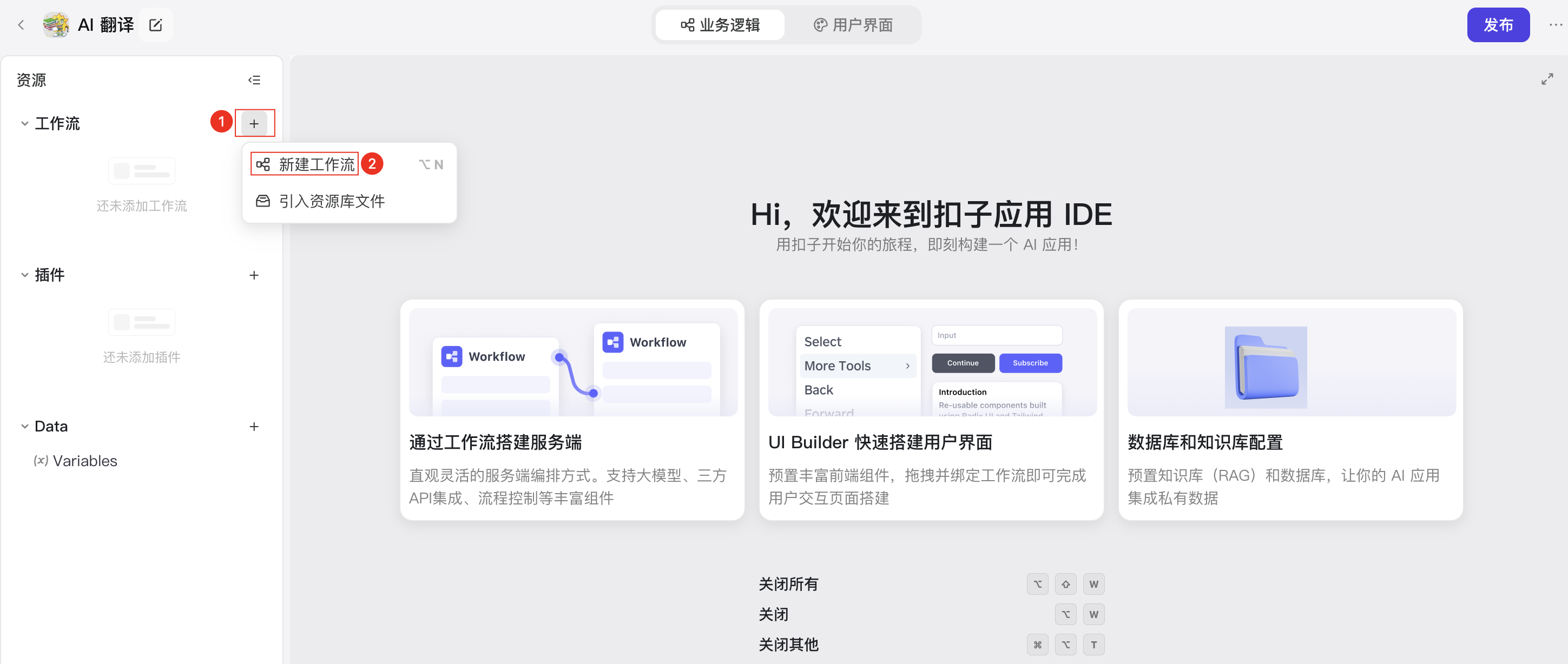Add data with the Data plus icon
The height and width of the screenshot is (664, 1568).
click(x=254, y=426)
